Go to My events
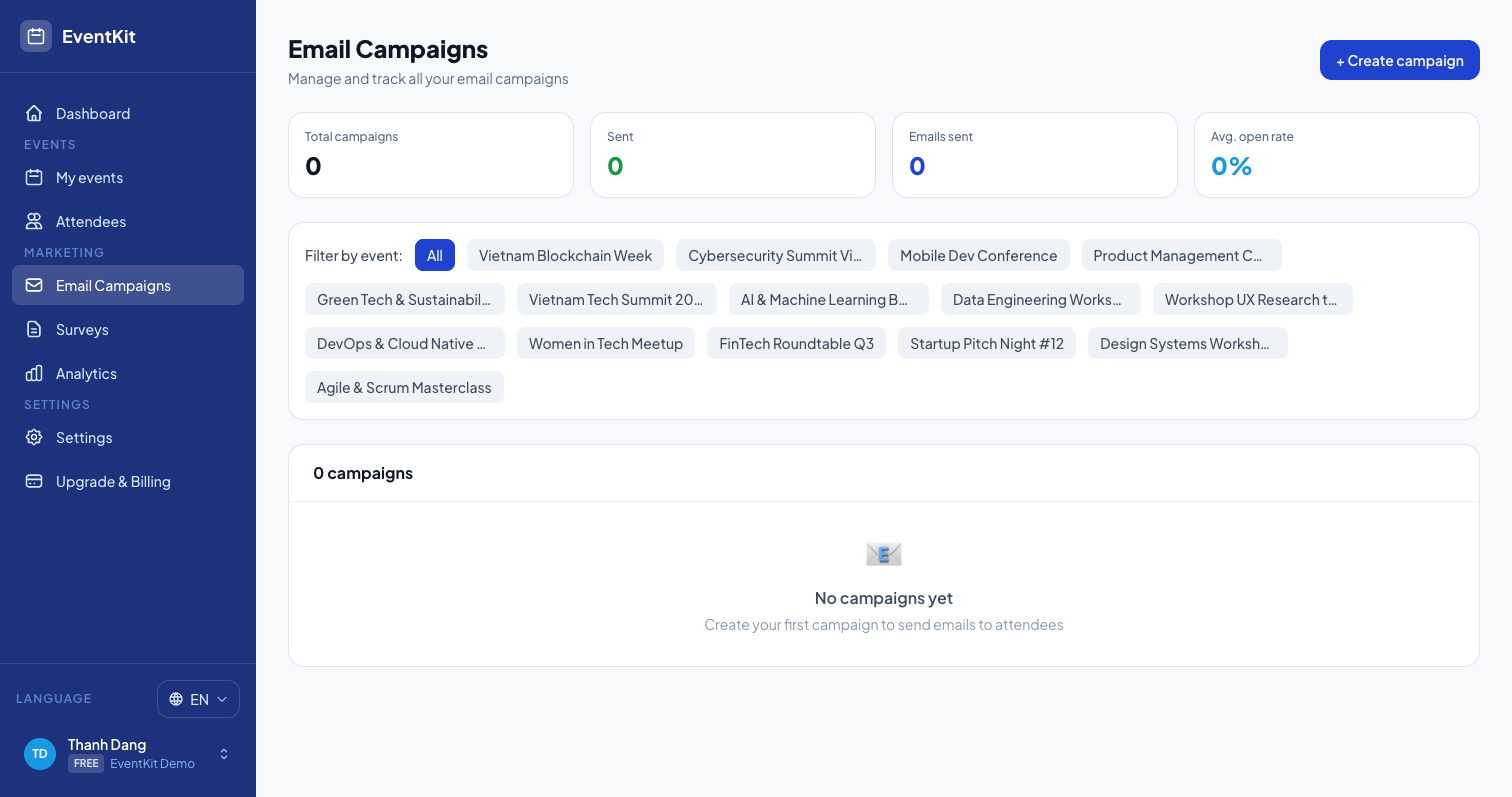Screen dimensions: 1512x797 (x=128, y=177)
